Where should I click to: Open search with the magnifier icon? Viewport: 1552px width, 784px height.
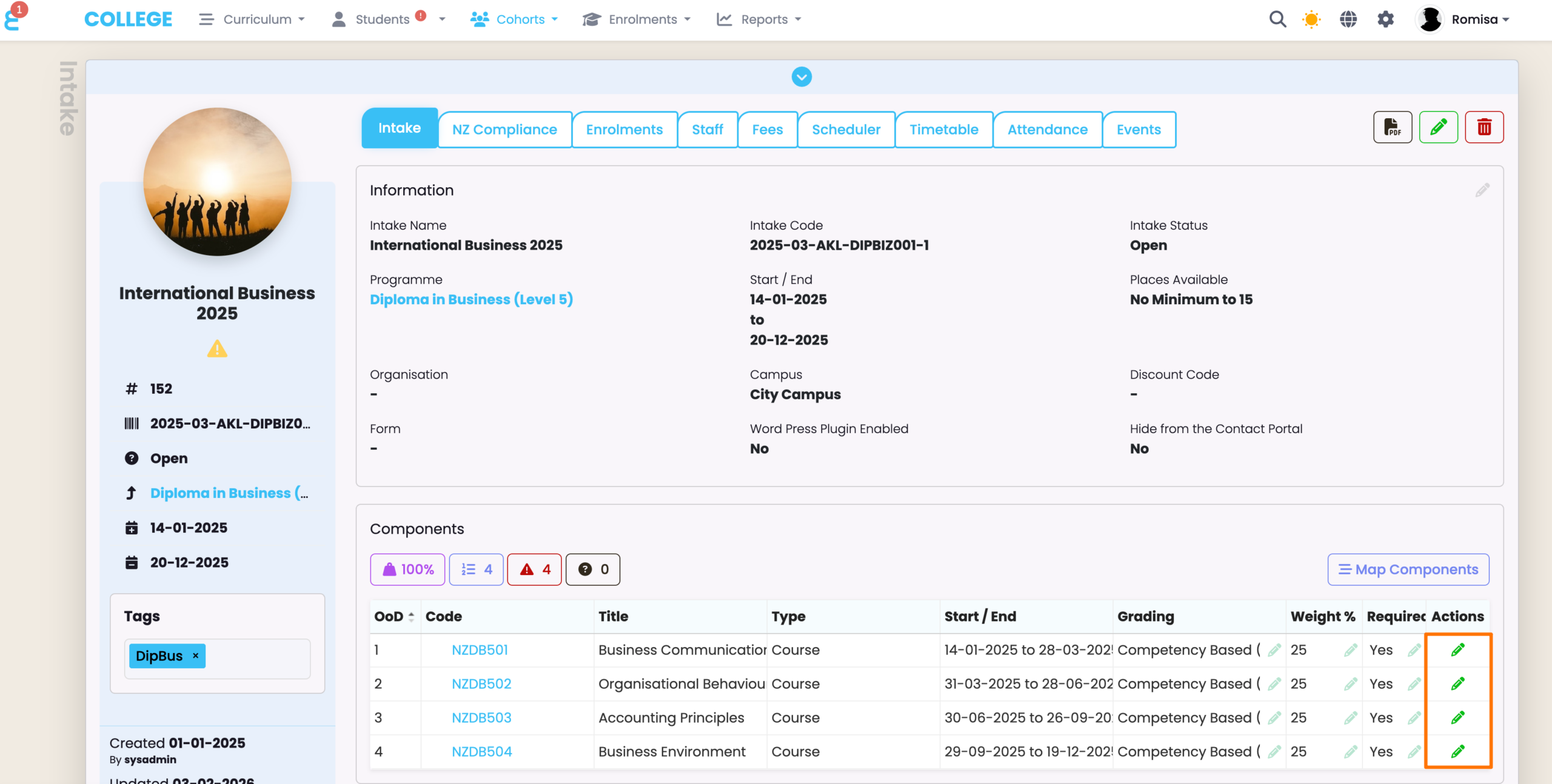(1277, 19)
